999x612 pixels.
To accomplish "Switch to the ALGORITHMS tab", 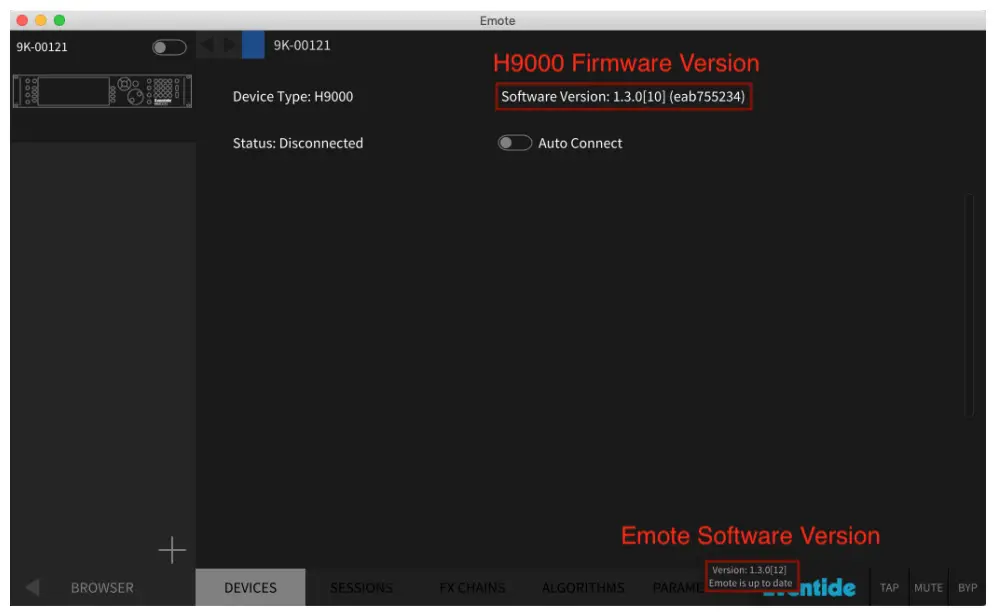I will coord(582,587).
